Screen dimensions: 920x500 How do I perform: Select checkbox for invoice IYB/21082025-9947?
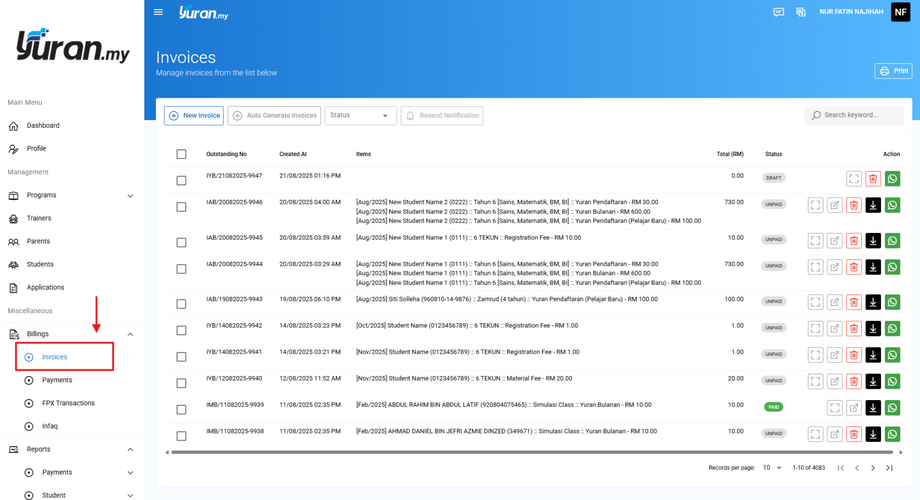(181, 181)
